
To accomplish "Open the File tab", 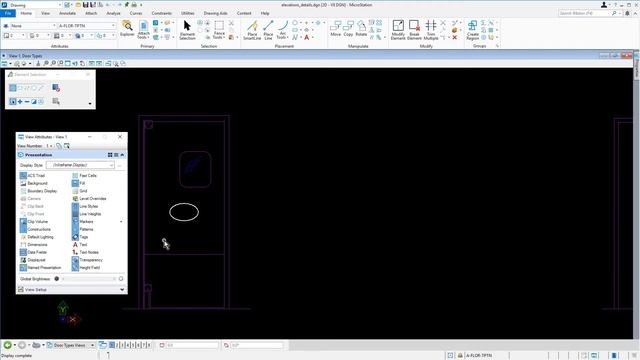I will [x=8, y=13].
